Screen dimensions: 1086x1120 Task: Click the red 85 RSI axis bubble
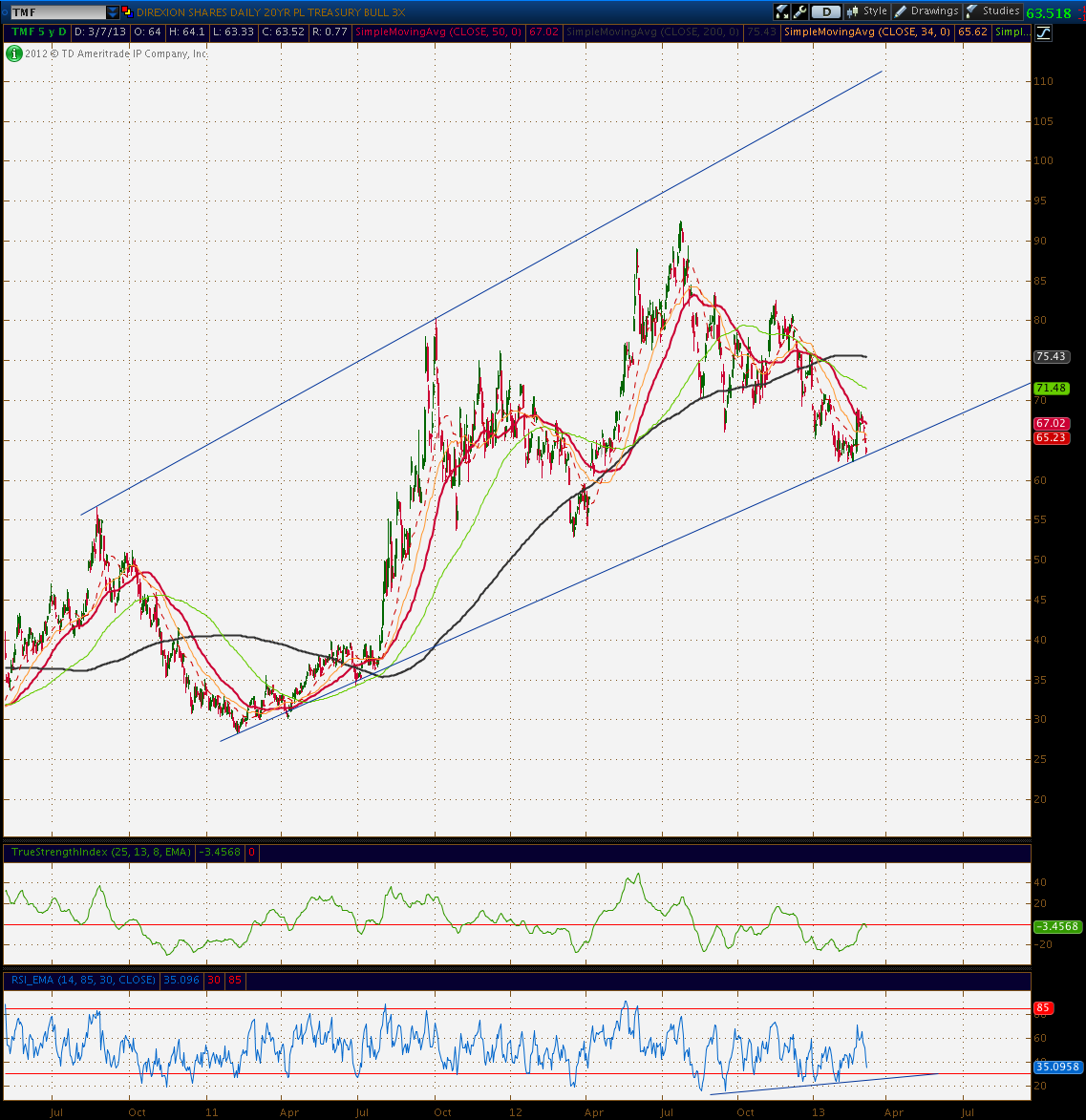pos(1043,1008)
